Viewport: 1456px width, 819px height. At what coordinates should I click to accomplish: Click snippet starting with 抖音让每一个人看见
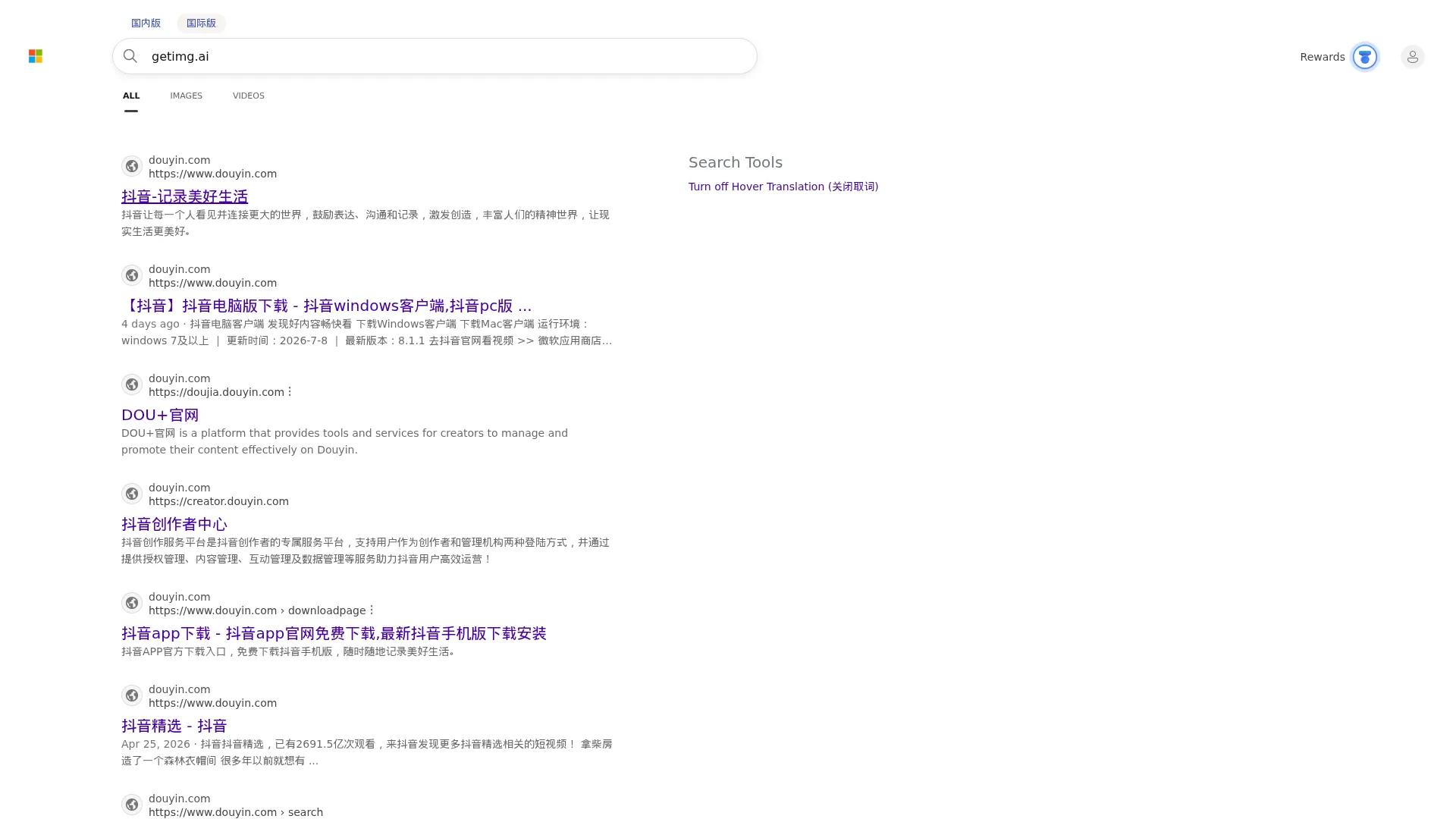point(366,223)
